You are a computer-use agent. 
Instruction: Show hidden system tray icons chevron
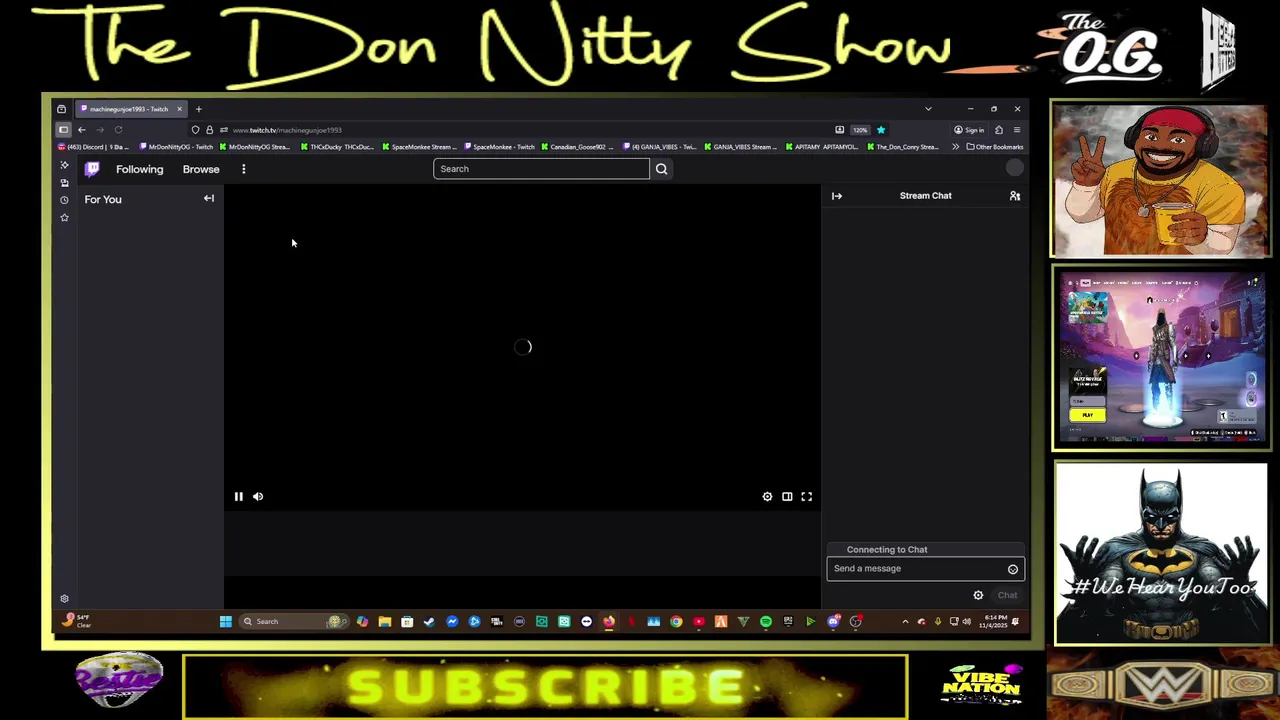[905, 622]
